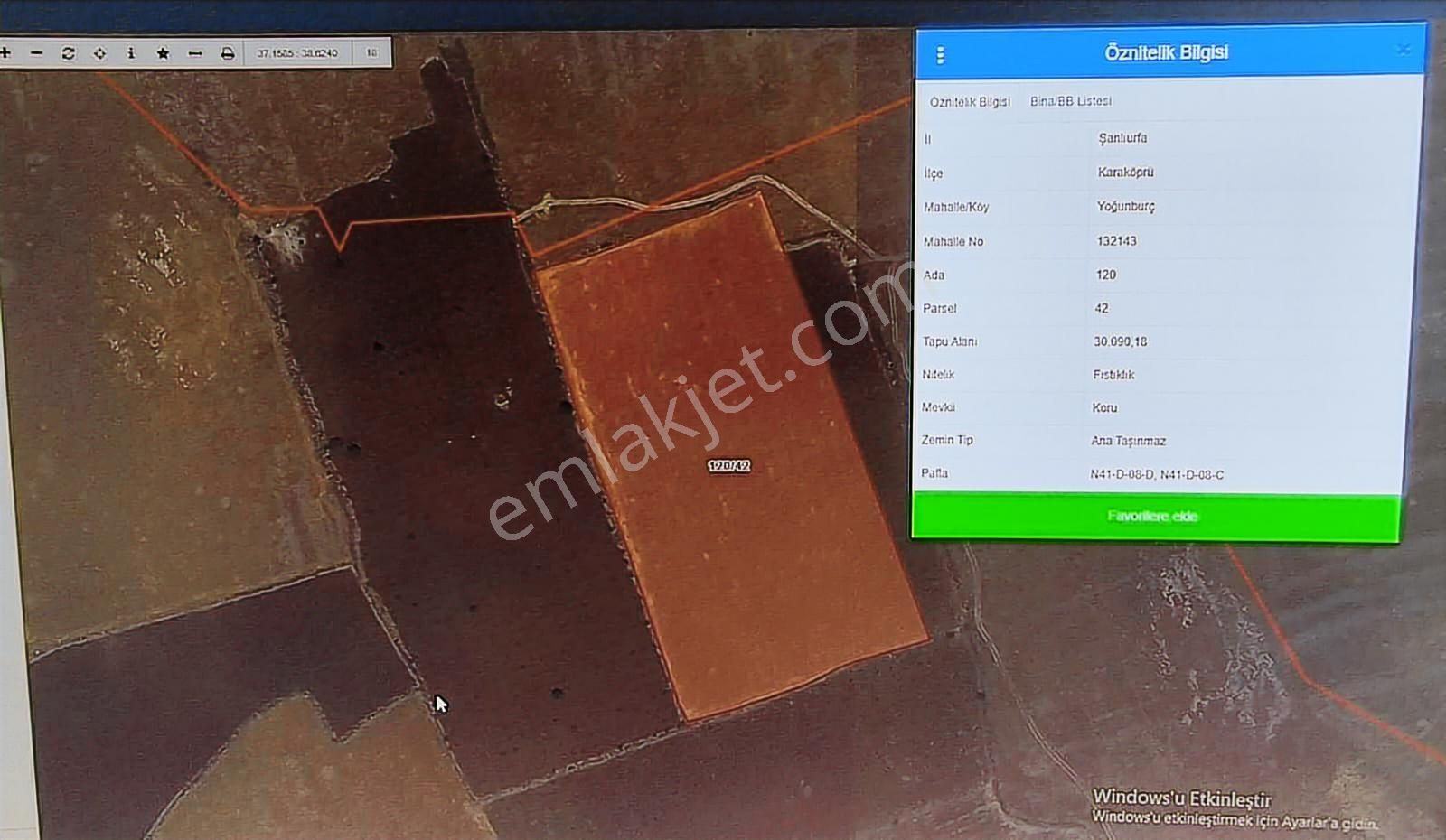
Task: Click the Şanlıurfa province value
Action: point(1122,138)
